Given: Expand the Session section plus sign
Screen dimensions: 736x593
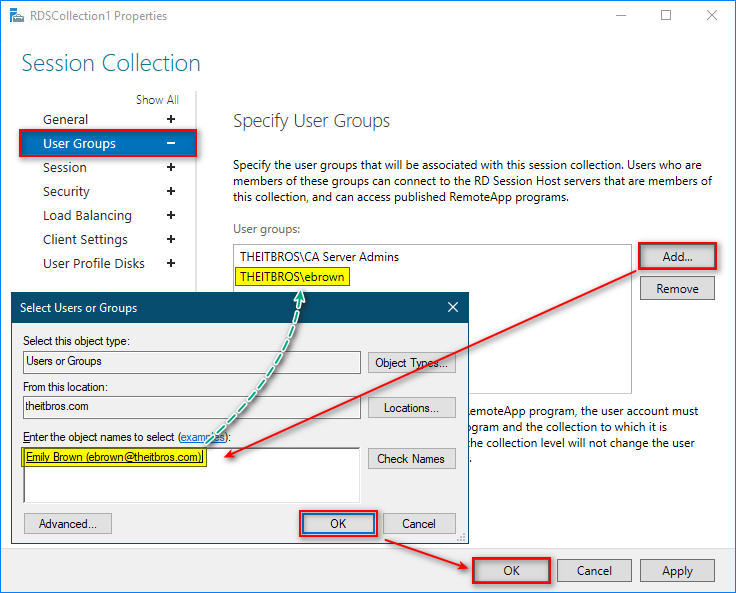Looking at the screenshot, I should pyautogui.click(x=171, y=167).
